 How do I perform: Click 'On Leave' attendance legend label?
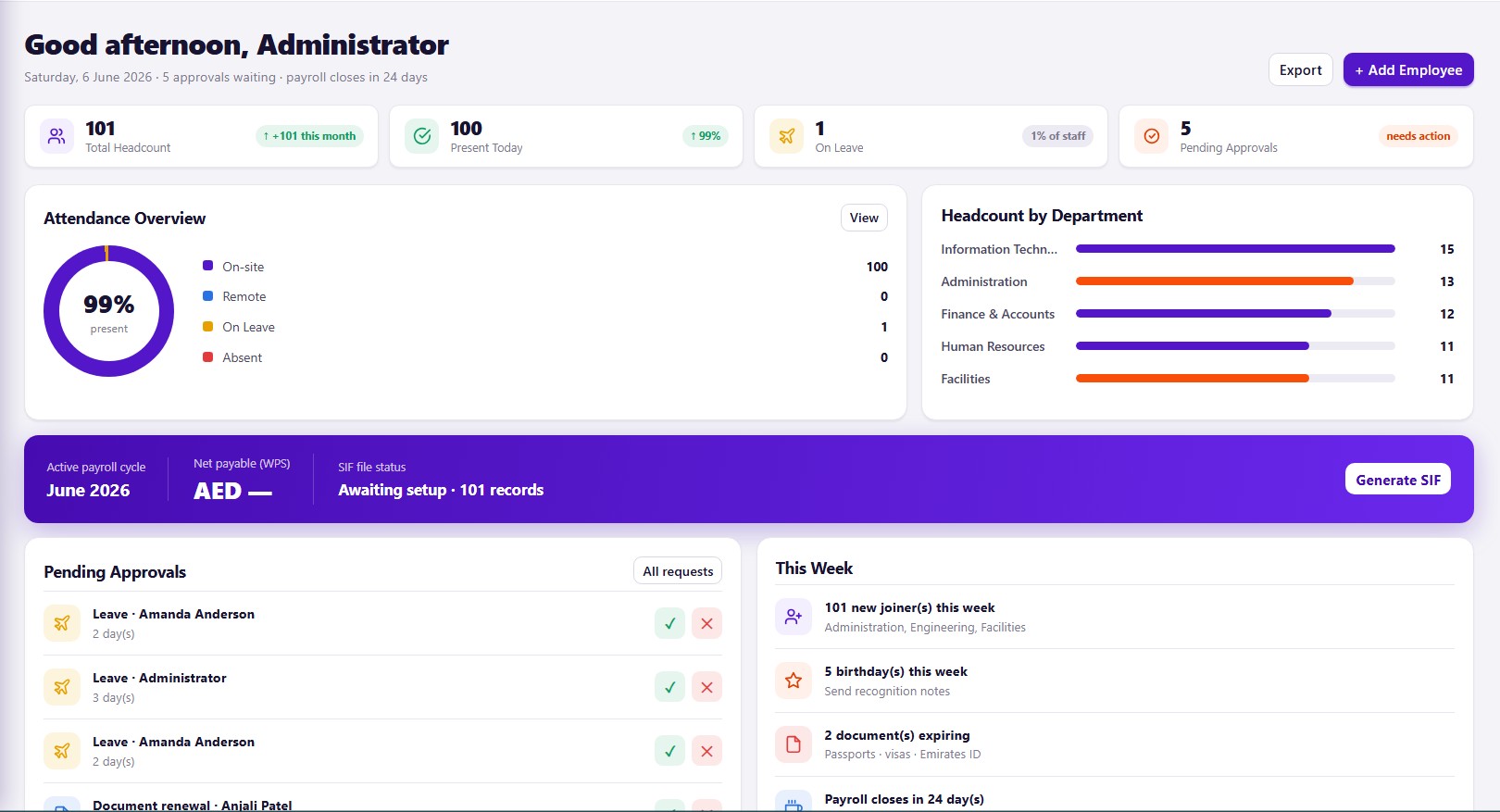[x=248, y=327]
